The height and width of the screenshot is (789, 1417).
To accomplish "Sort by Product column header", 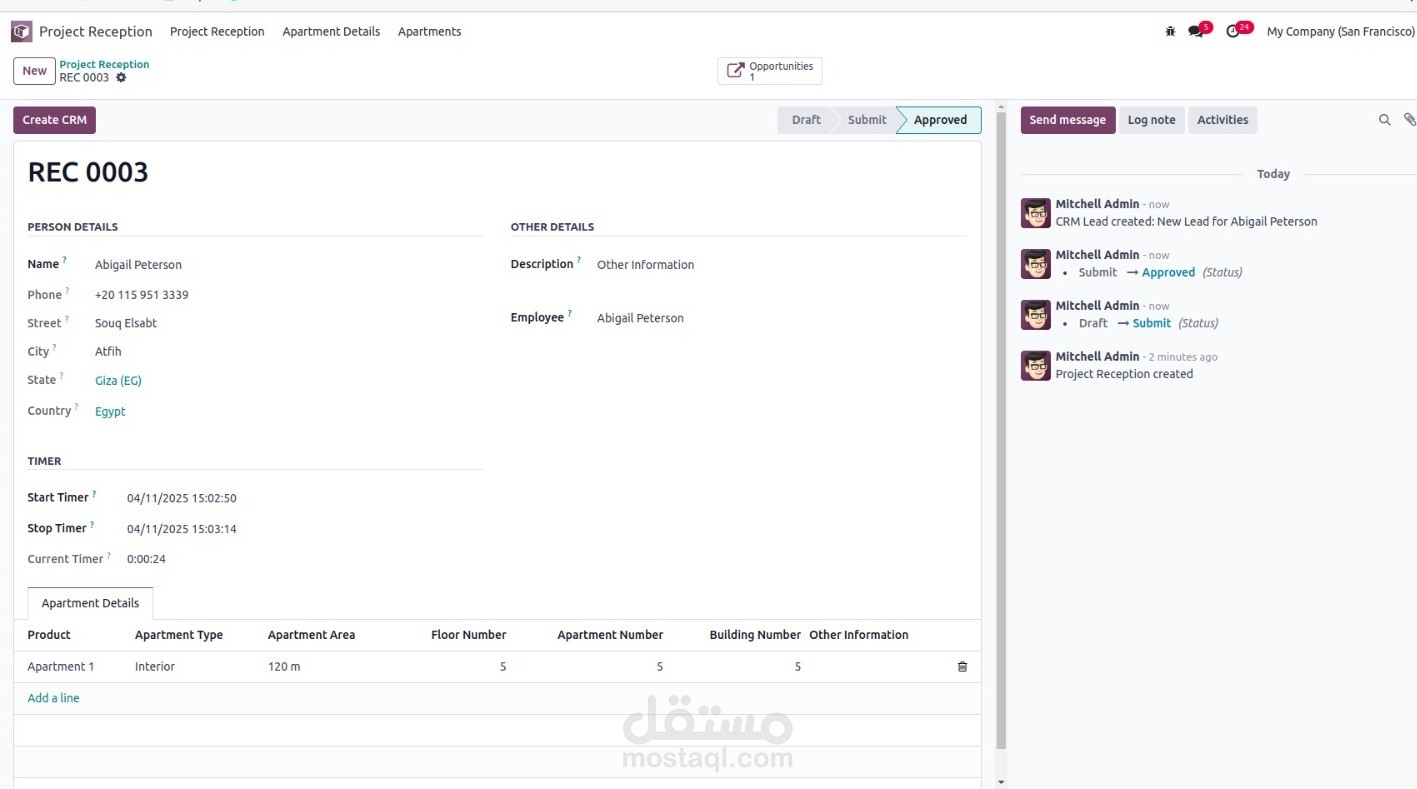I will pyautogui.click(x=49, y=635).
